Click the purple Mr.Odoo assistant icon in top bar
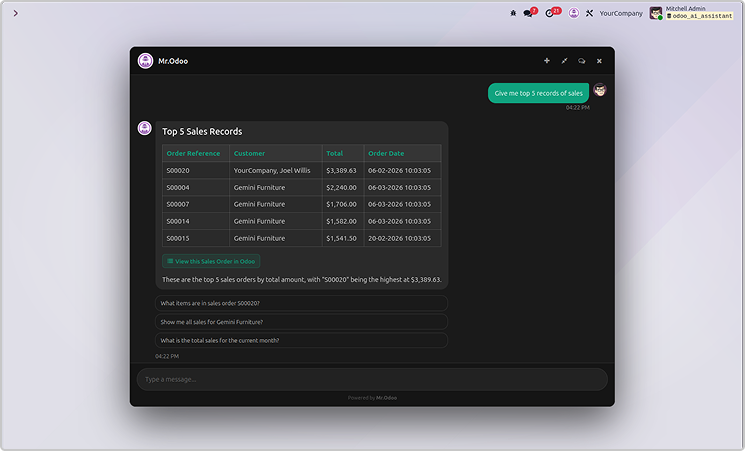745x451 pixels. 574,13
